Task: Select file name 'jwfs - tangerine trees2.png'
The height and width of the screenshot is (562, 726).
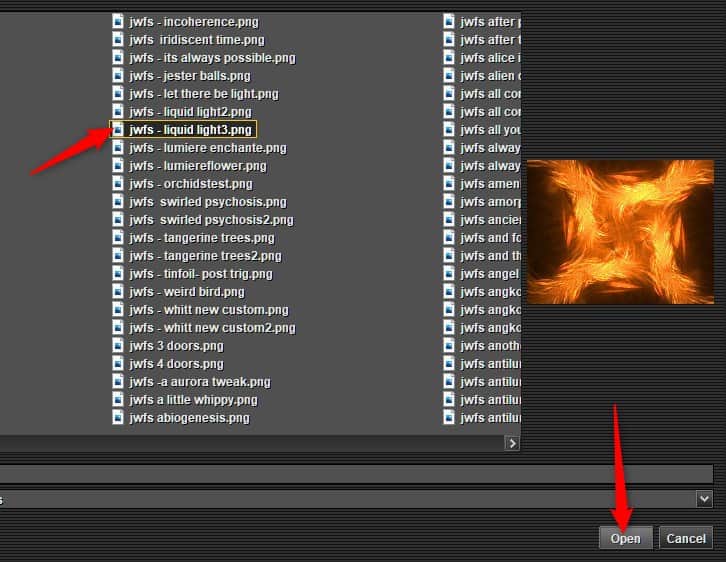Action: coord(205,256)
